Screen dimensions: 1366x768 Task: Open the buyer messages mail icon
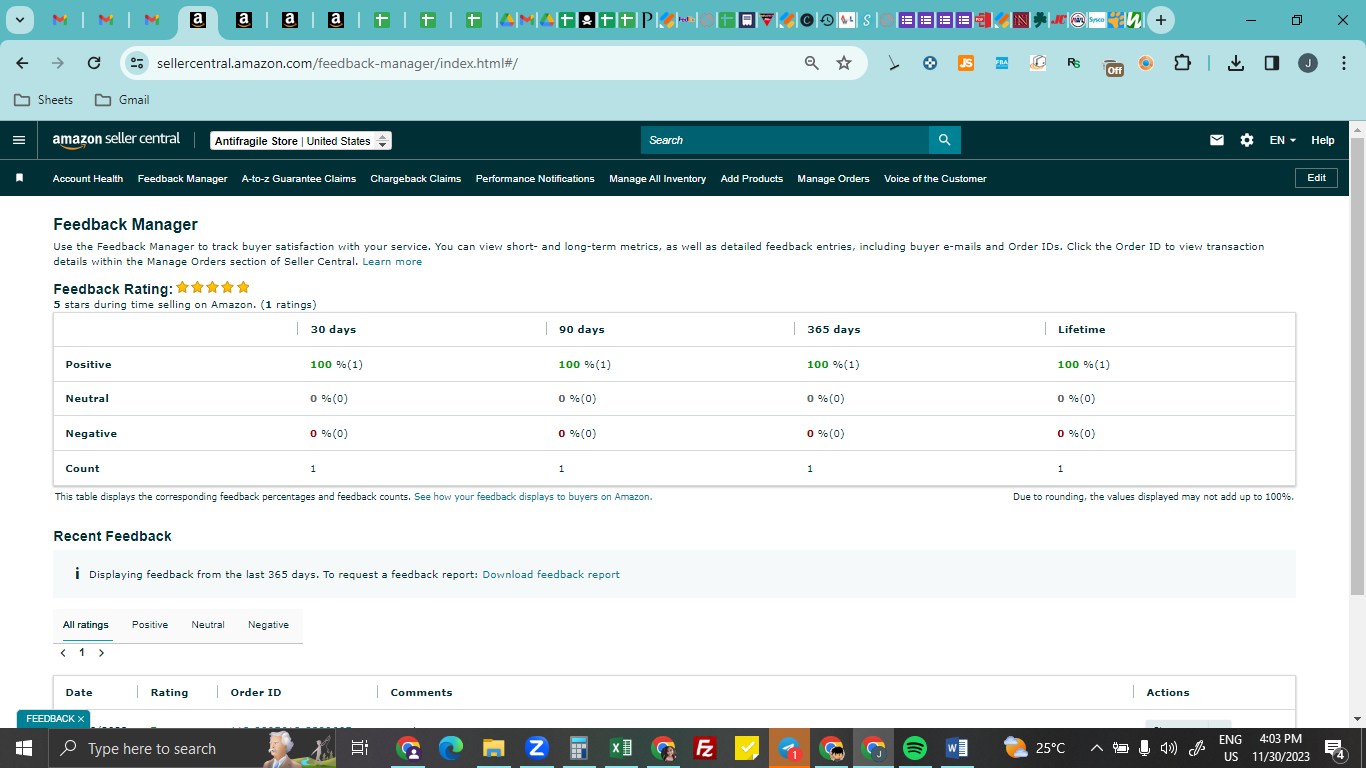pos(1217,140)
